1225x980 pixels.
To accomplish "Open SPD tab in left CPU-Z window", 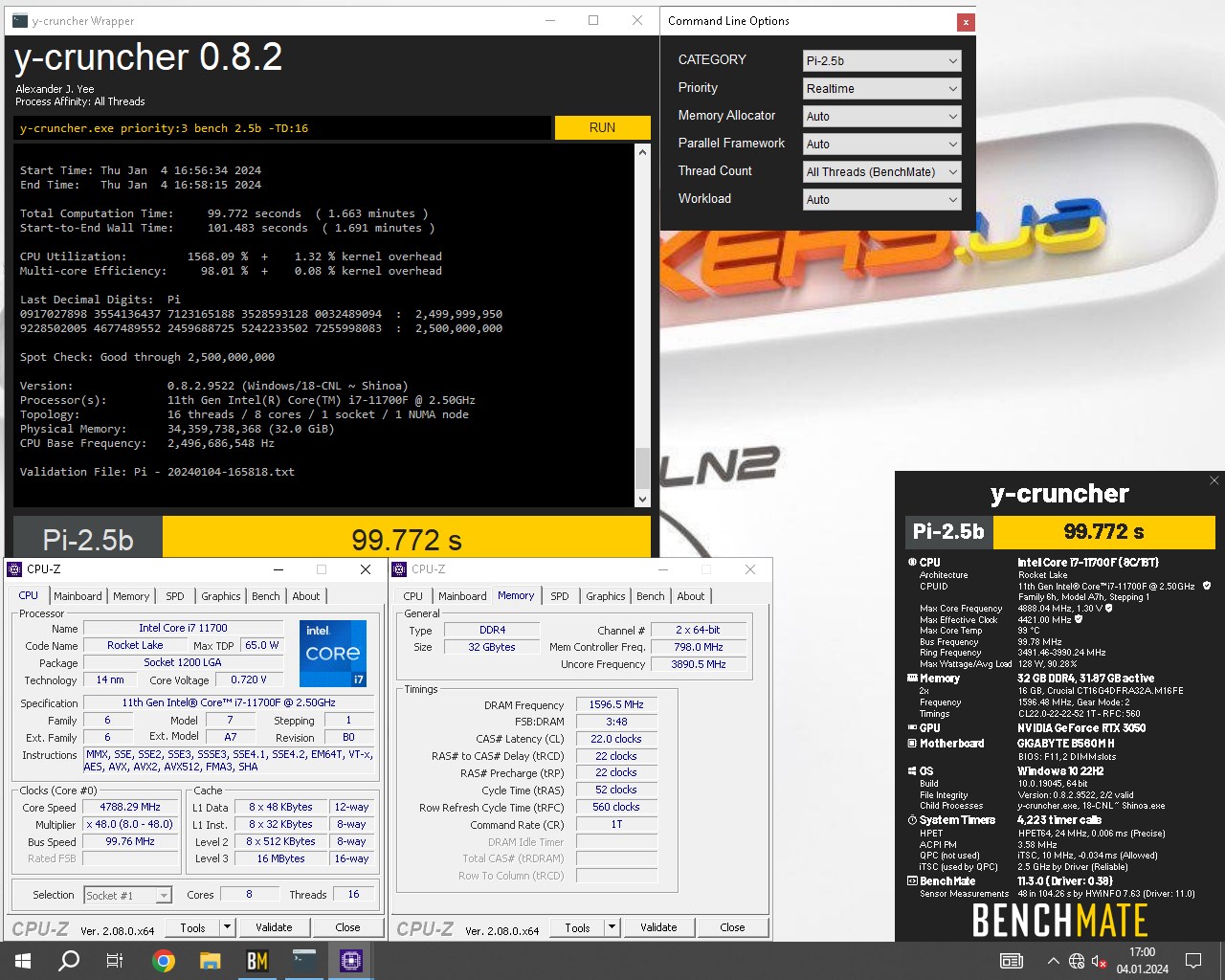I will click(x=175, y=596).
